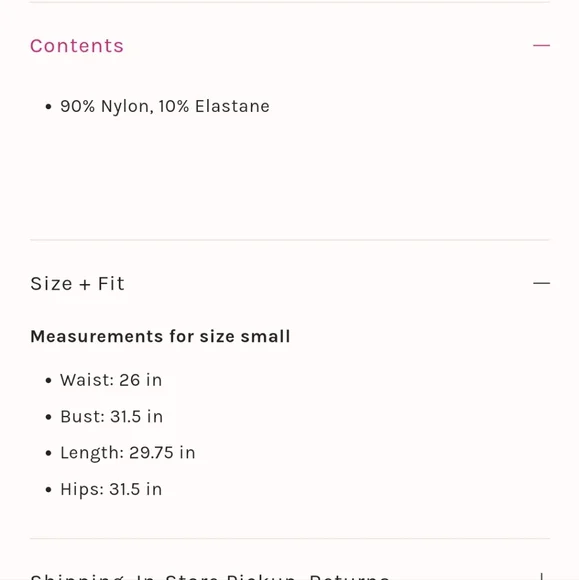Image resolution: width=579 pixels, height=580 pixels.
Task: Click the bullet beside the Waist entry
Action: click(x=48, y=381)
